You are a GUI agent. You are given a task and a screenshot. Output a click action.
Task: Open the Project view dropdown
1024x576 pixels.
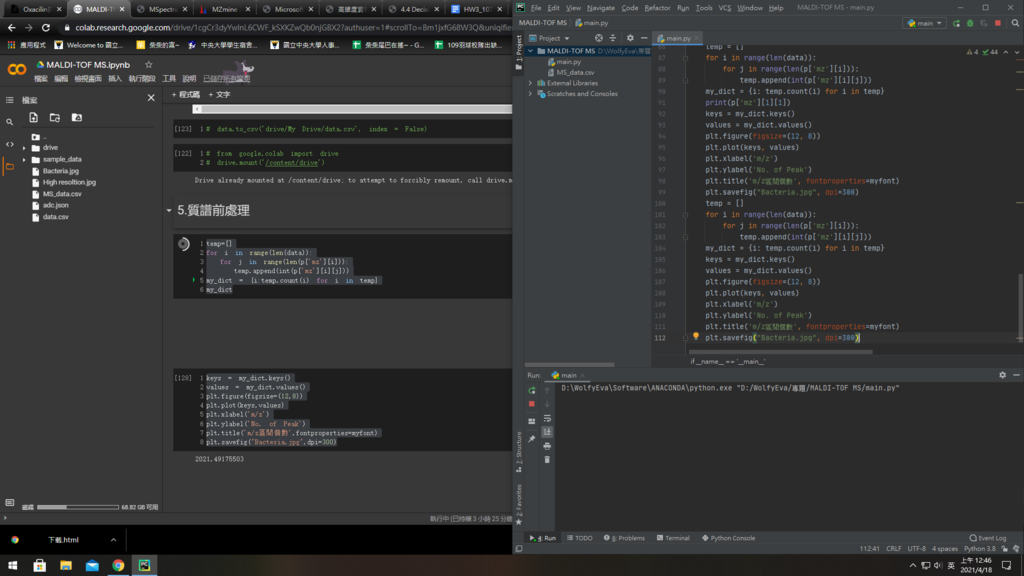pos(549,39)
